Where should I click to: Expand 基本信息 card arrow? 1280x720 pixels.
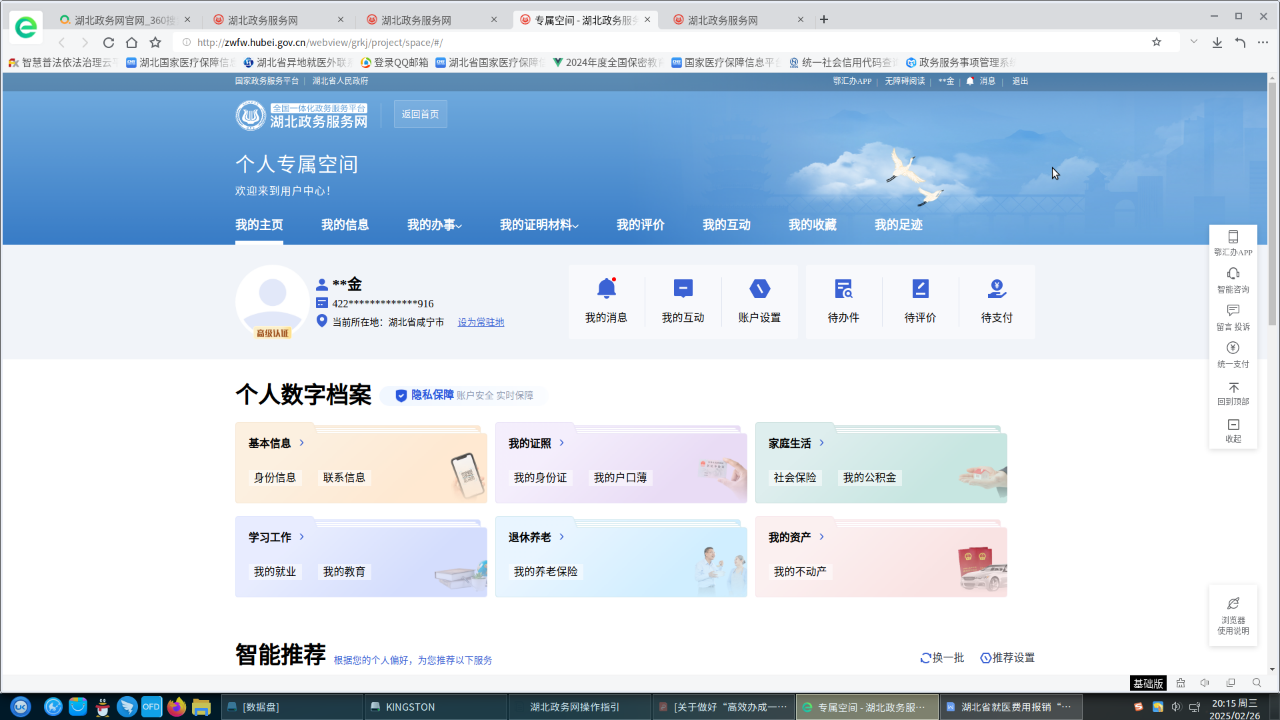click(301, 443)
